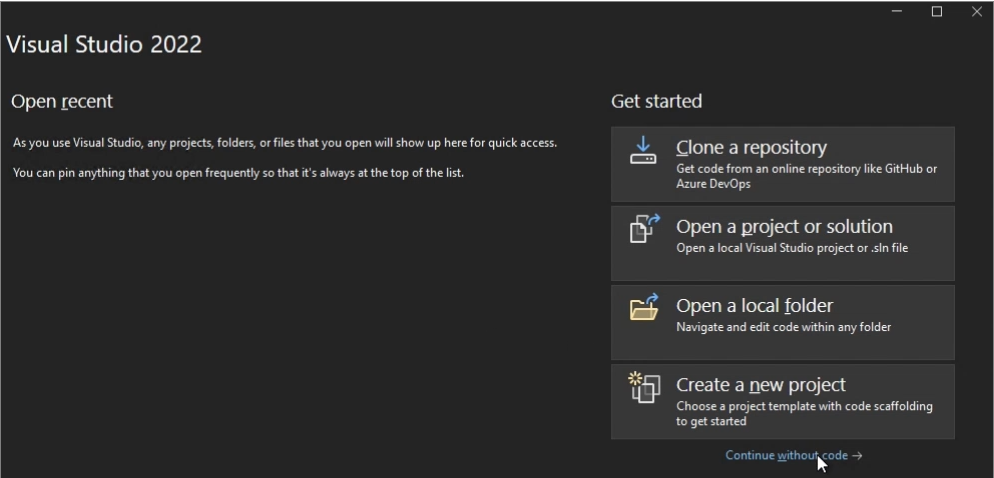Start with the Create a new project heading

click(x=761, y=385)
